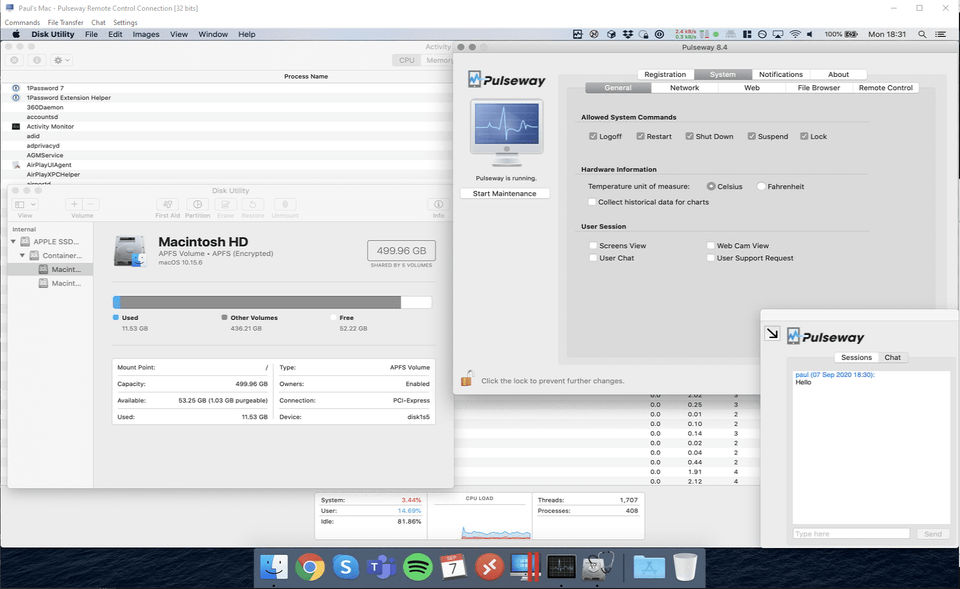
Task: Open the View dropdown in Disk Utility
Action: 25,204
